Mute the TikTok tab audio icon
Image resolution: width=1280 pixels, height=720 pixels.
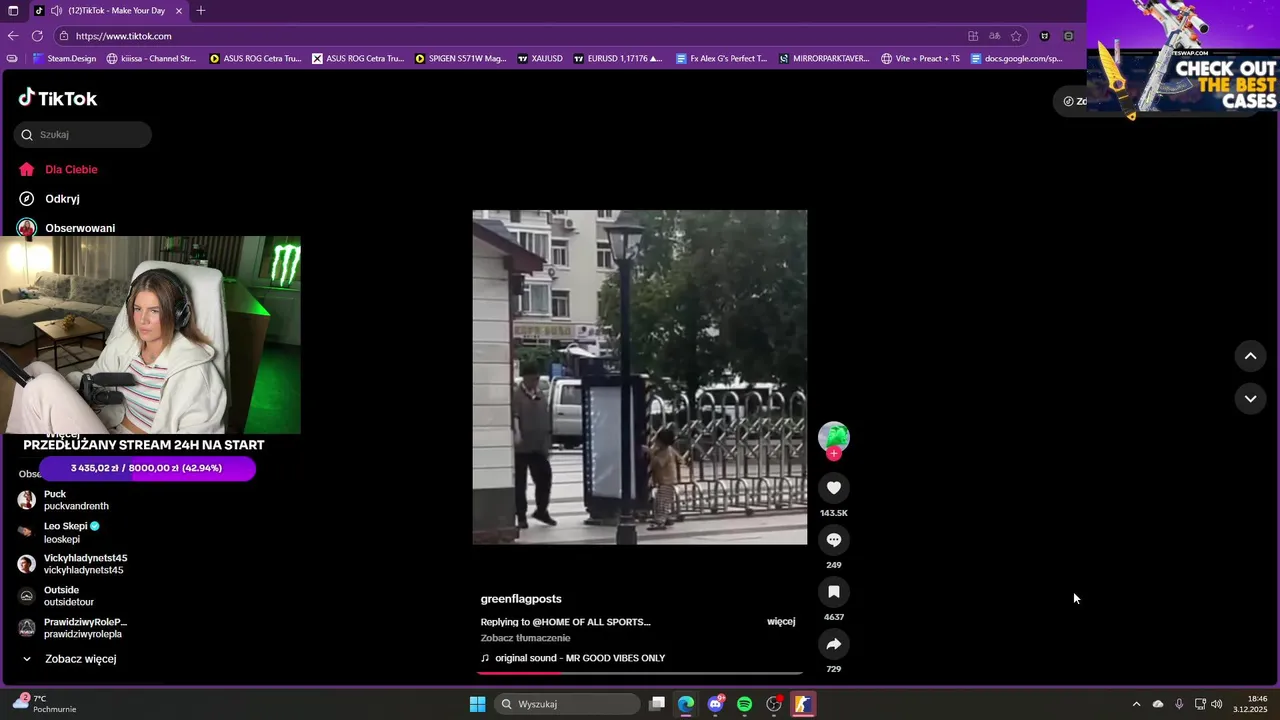click(57, 11)
